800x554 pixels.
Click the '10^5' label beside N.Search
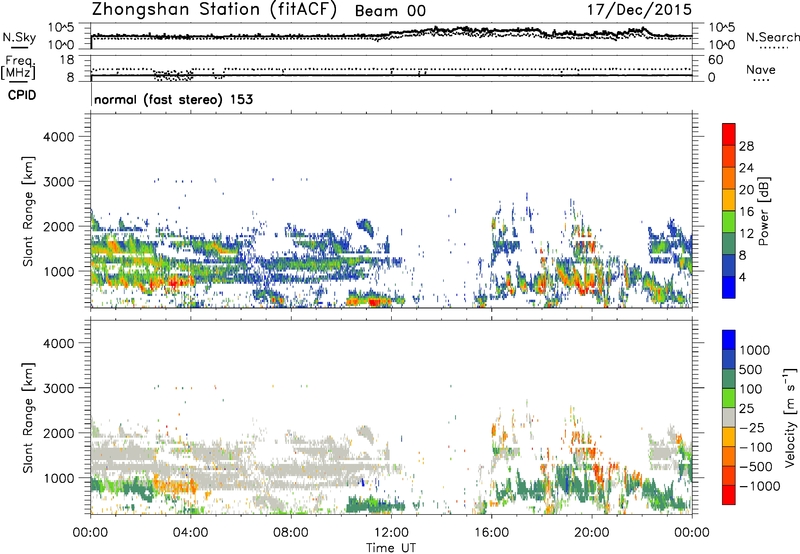tap(722, 28)
